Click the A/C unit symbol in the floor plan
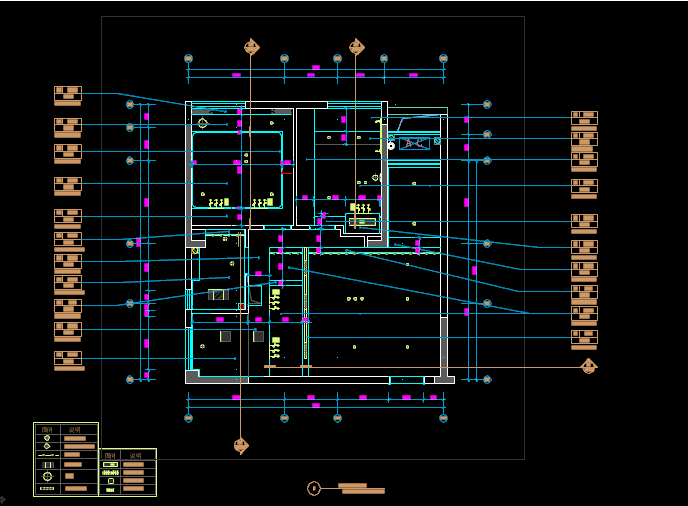This screenshot has height=506, width=688. point(414,144)
